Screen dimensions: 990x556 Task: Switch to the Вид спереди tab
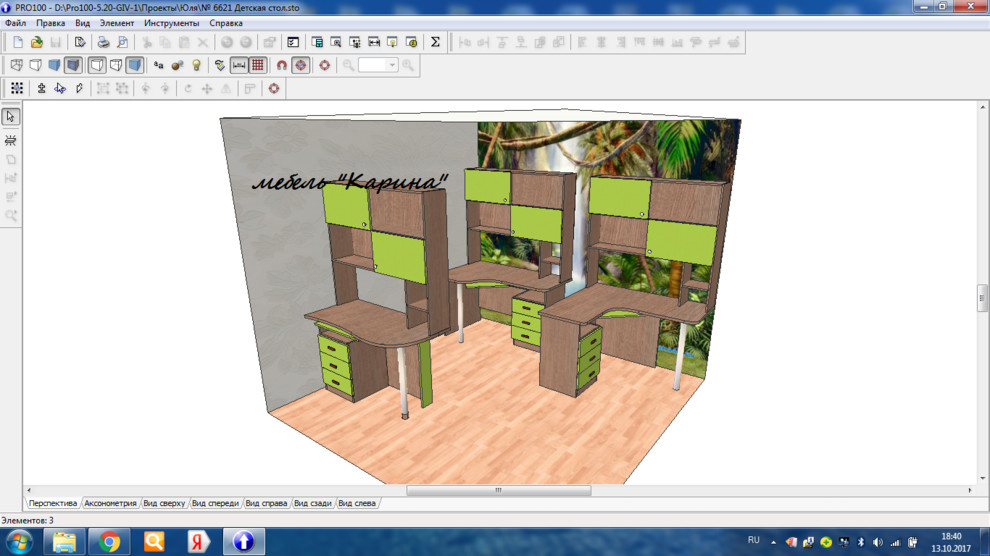click(x=215, y=503)
